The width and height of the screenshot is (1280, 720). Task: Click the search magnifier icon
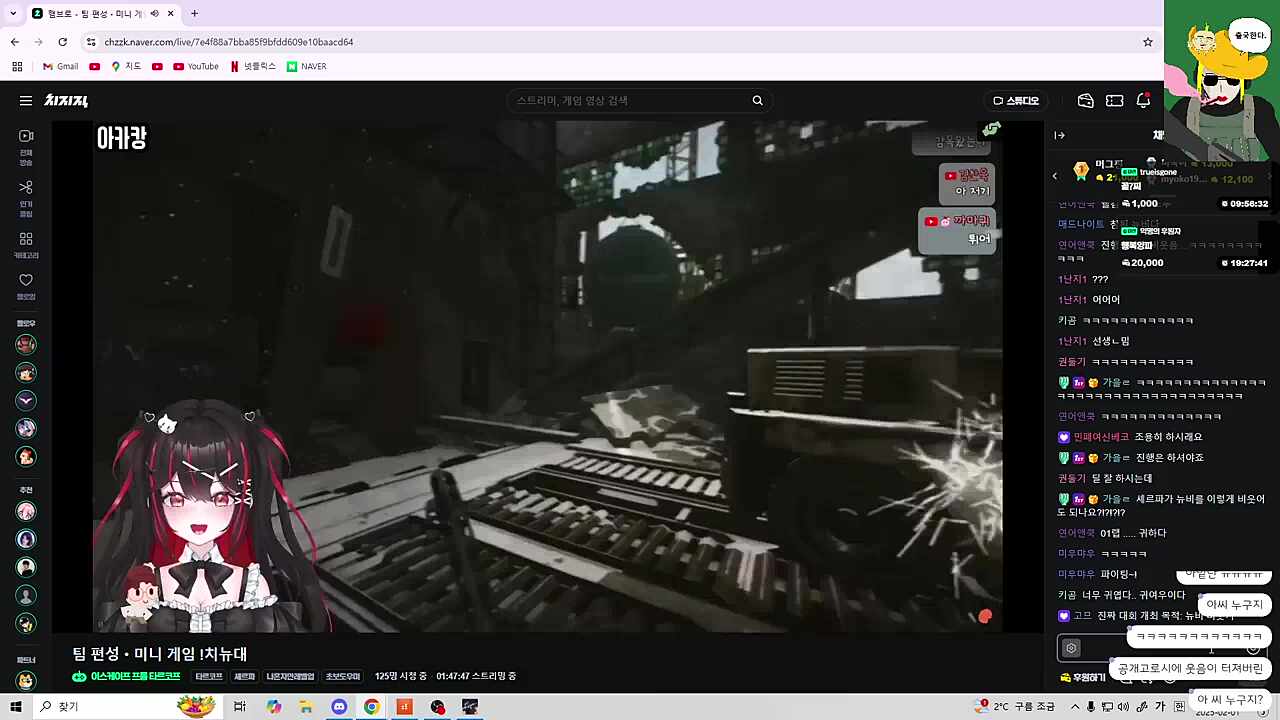(757, 101)
